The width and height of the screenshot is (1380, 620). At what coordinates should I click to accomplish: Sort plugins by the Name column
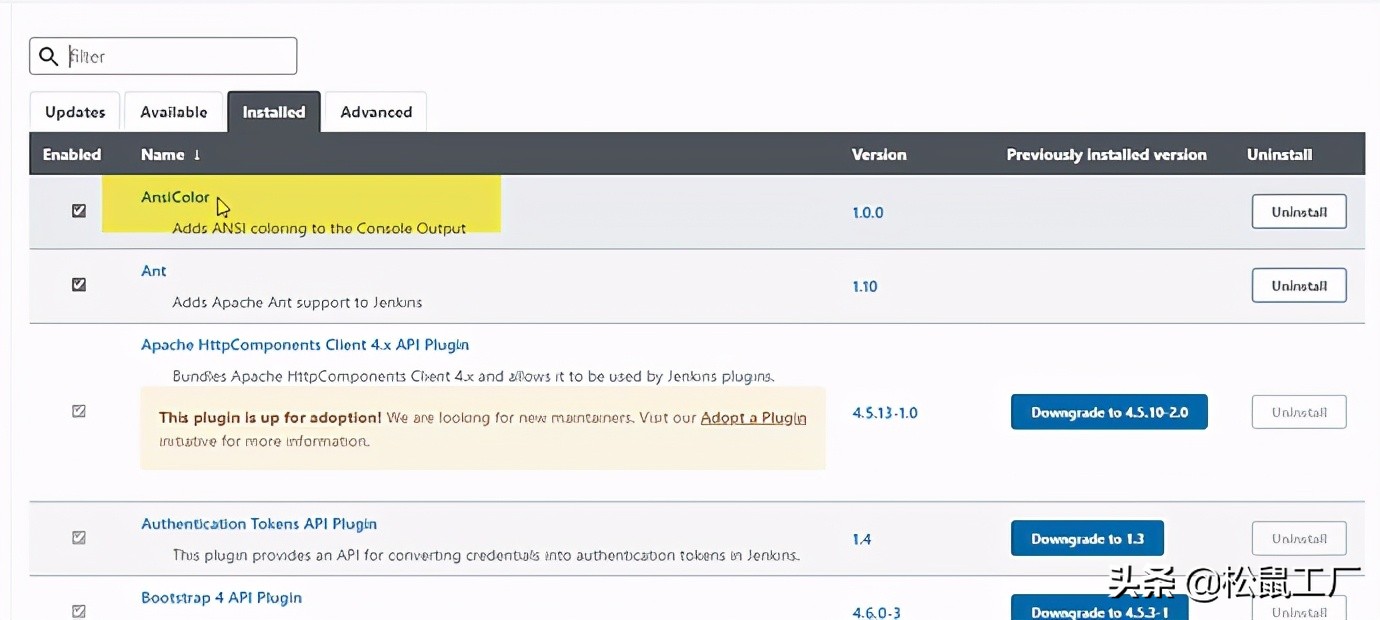pos(163,155)
